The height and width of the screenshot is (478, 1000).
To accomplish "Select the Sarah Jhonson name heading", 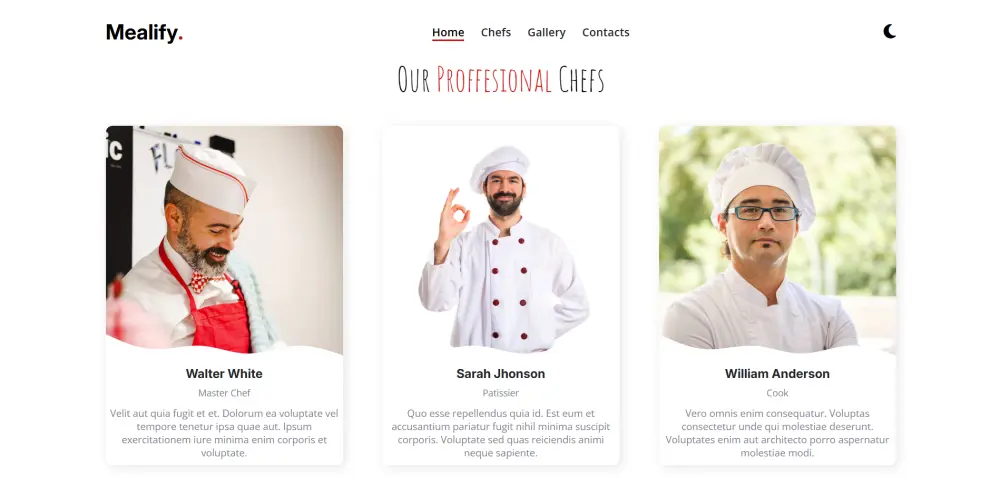I will 501,373.
